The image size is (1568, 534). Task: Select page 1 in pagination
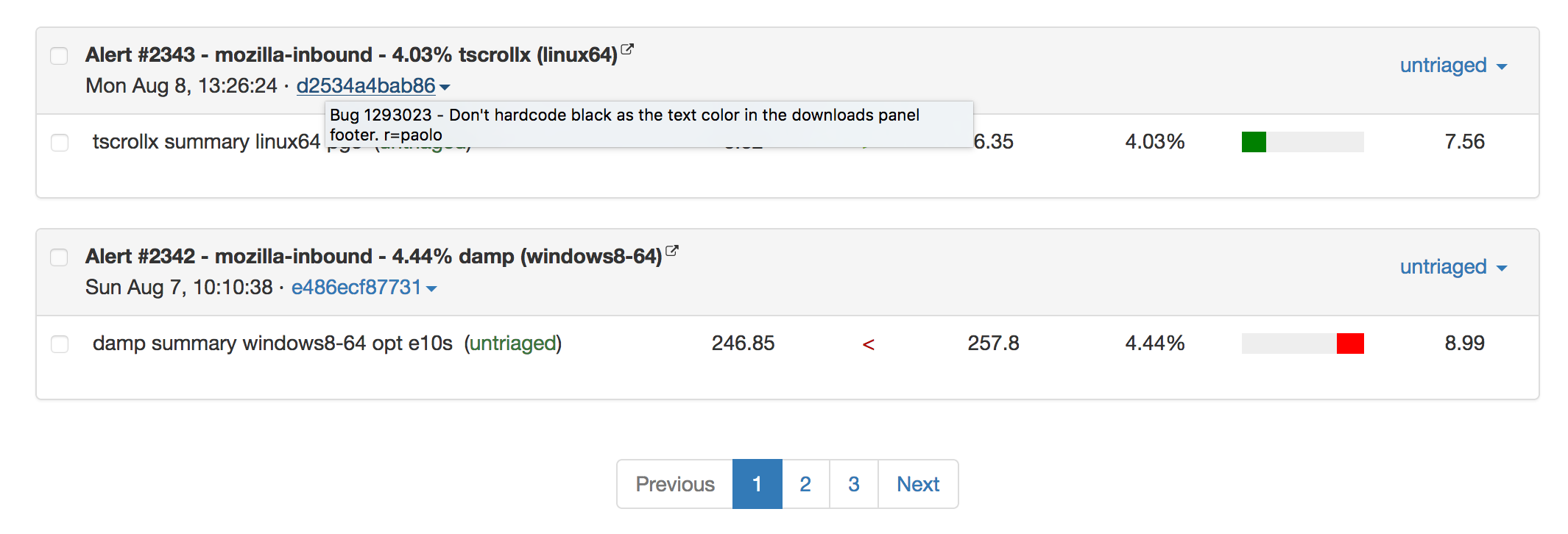coord(757,484)
